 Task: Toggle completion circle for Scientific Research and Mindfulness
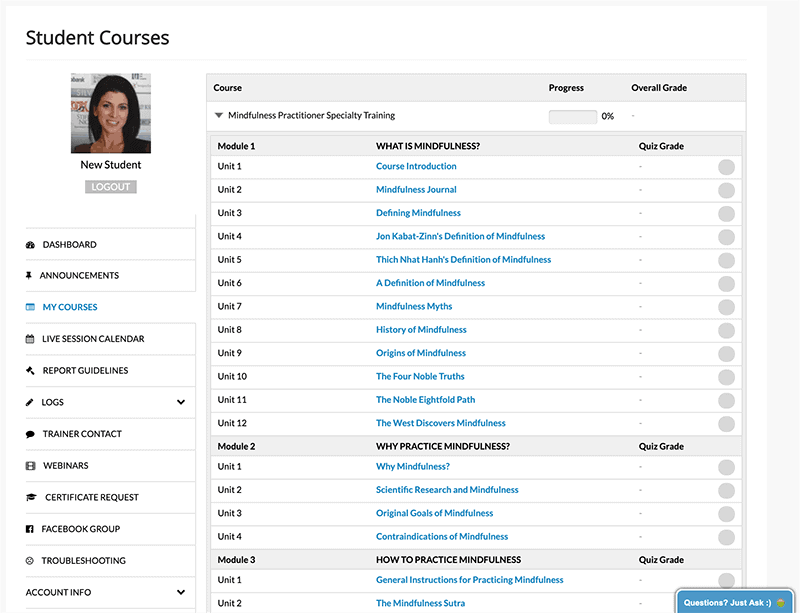[726, 491]
